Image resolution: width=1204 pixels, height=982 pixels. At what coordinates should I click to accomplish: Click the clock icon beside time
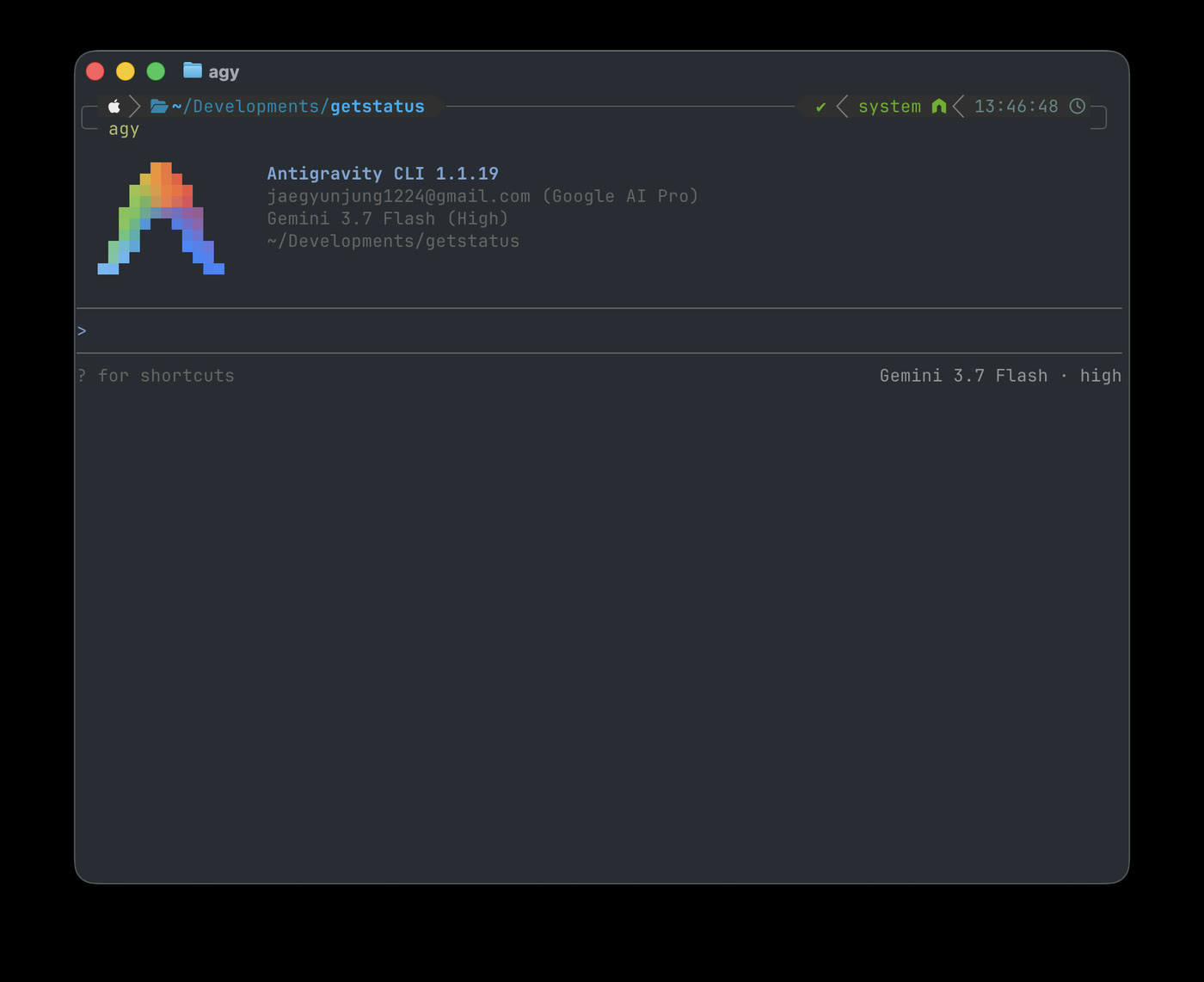click(x=1077, y=106)
